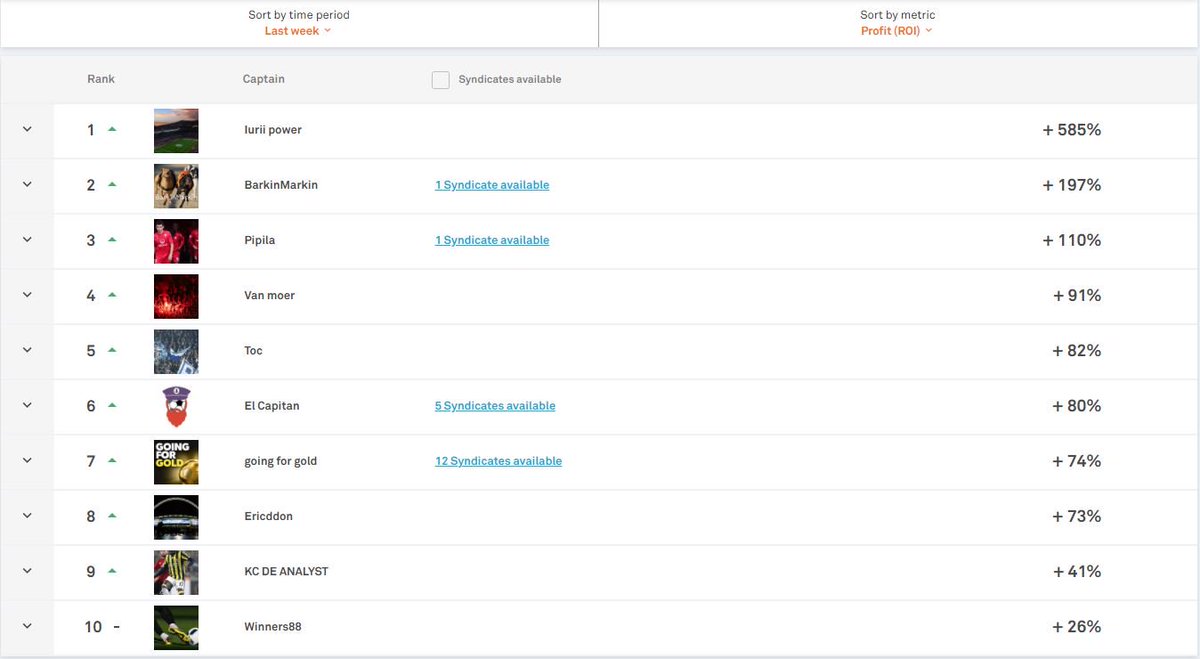The height and width of the screenshot is (659, 1200).
Task: Click the + 73% ROI value
Action: click(1076, 516)
